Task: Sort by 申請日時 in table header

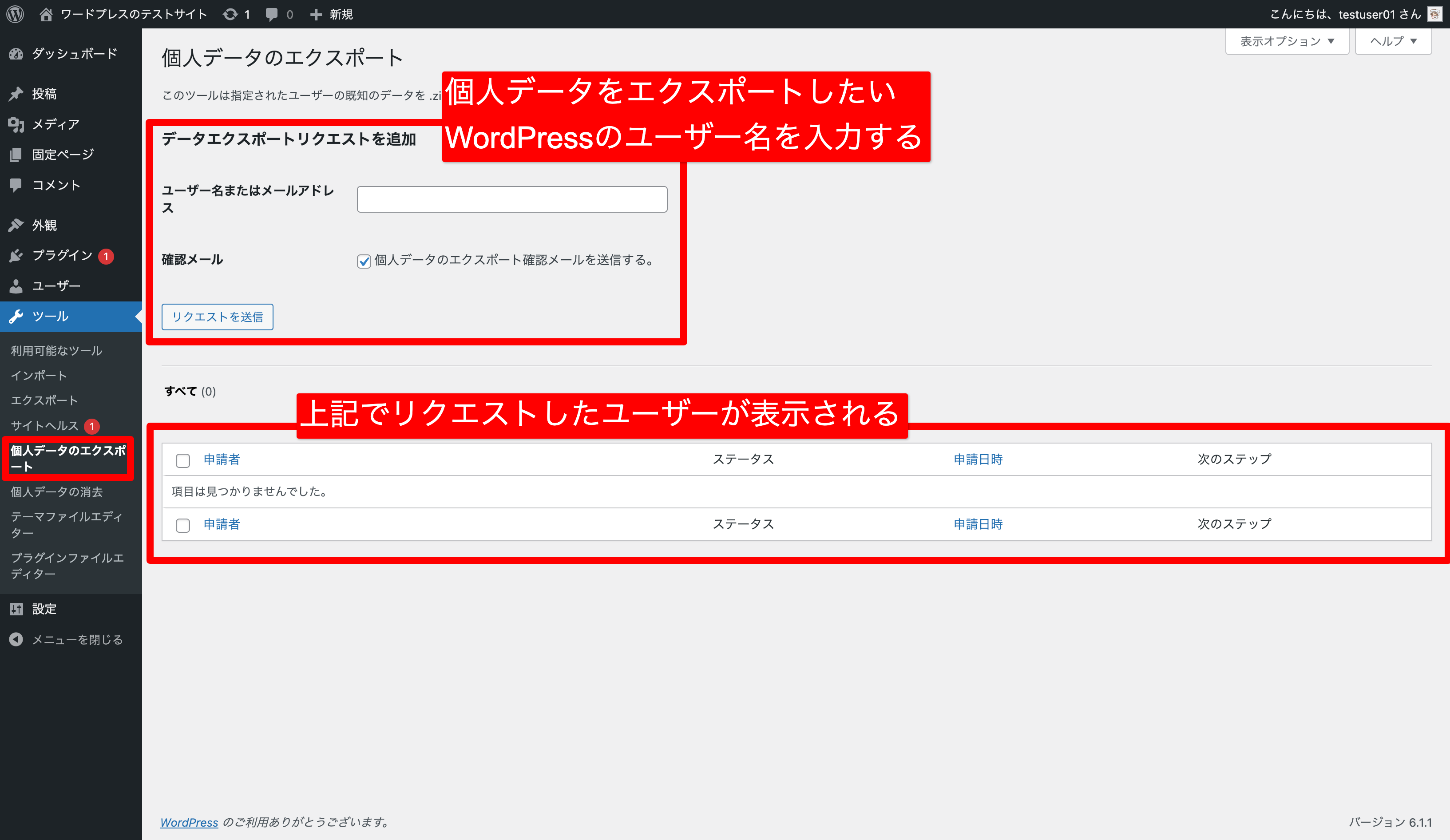Action: coord(978,459)
